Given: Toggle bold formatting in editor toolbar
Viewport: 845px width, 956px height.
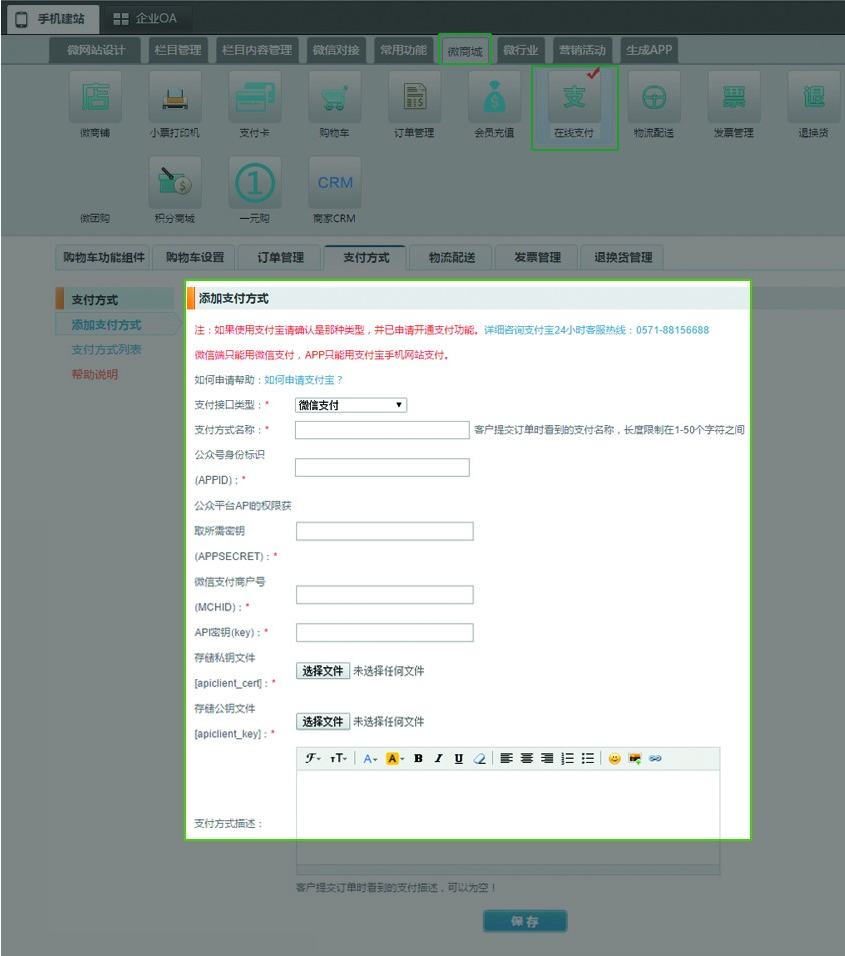Looking at the screenshot, I should (418, 759).
